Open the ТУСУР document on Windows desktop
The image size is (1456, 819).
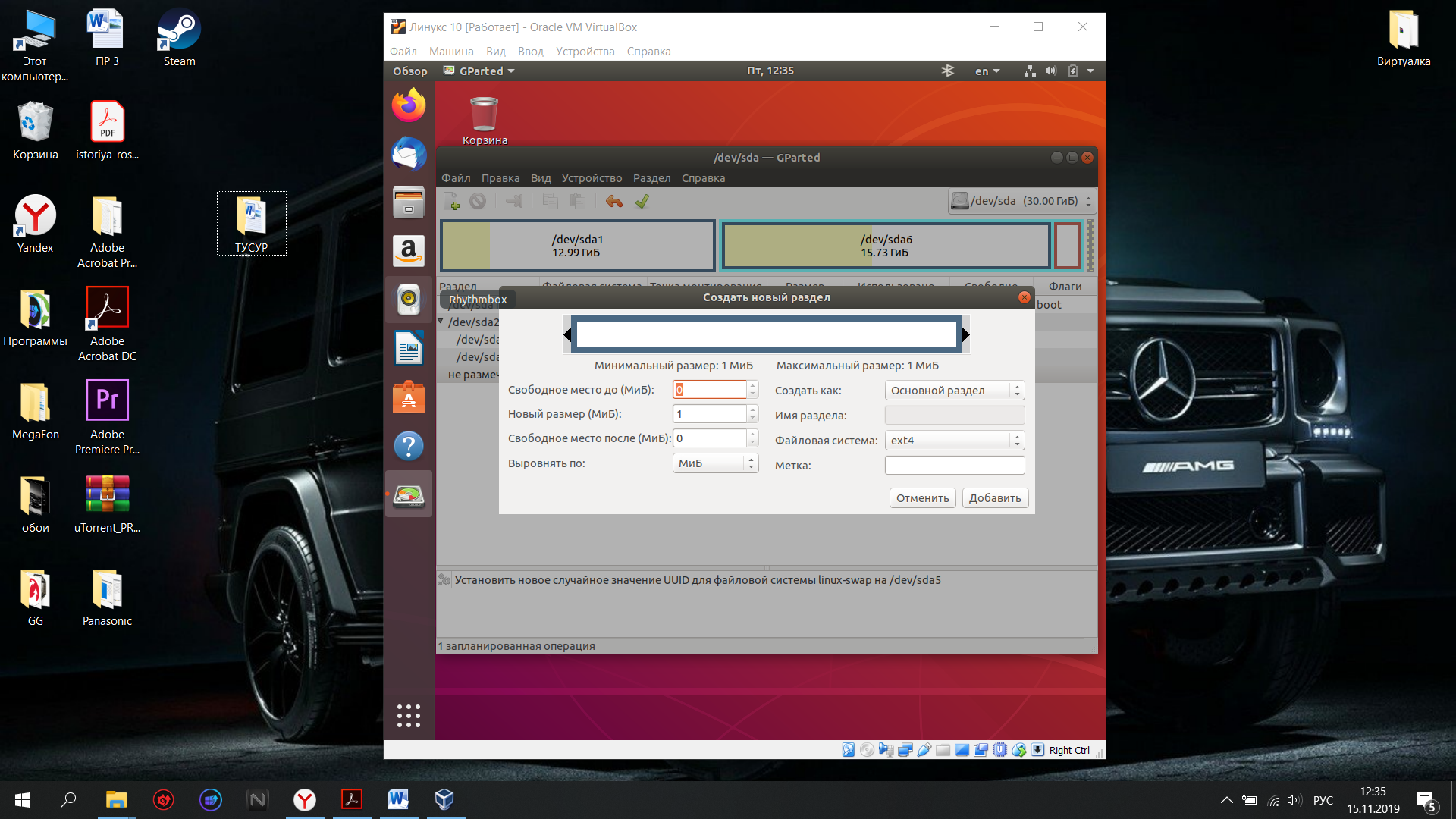pos(251,224)
